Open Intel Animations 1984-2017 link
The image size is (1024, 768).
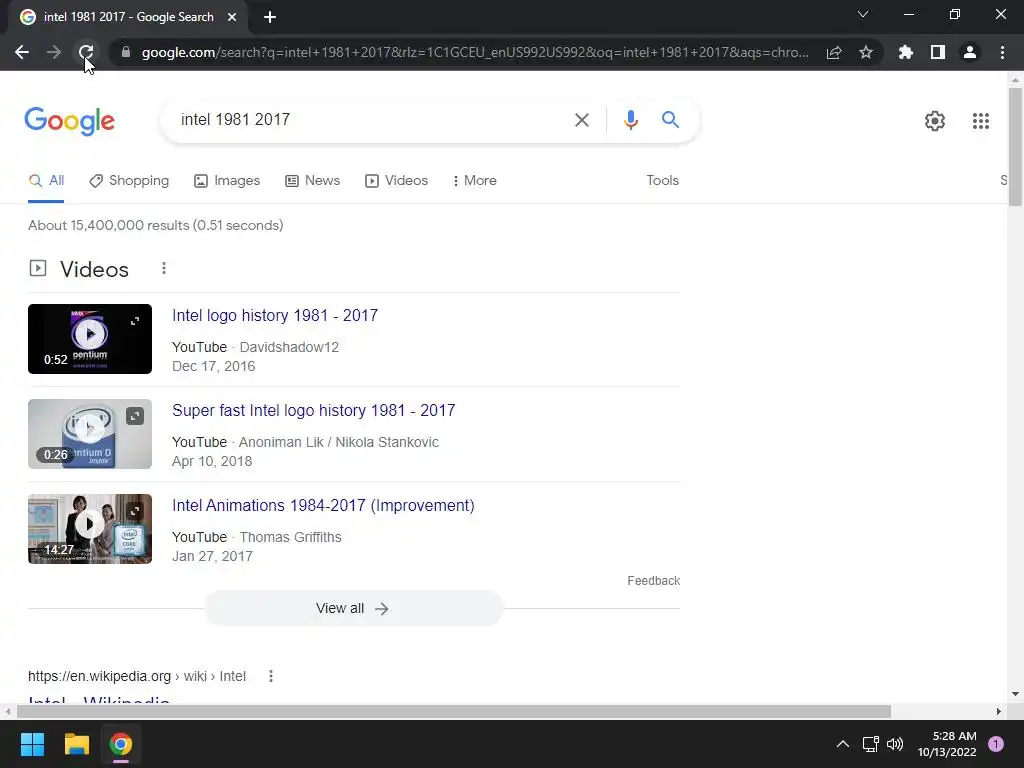(323, 505)
